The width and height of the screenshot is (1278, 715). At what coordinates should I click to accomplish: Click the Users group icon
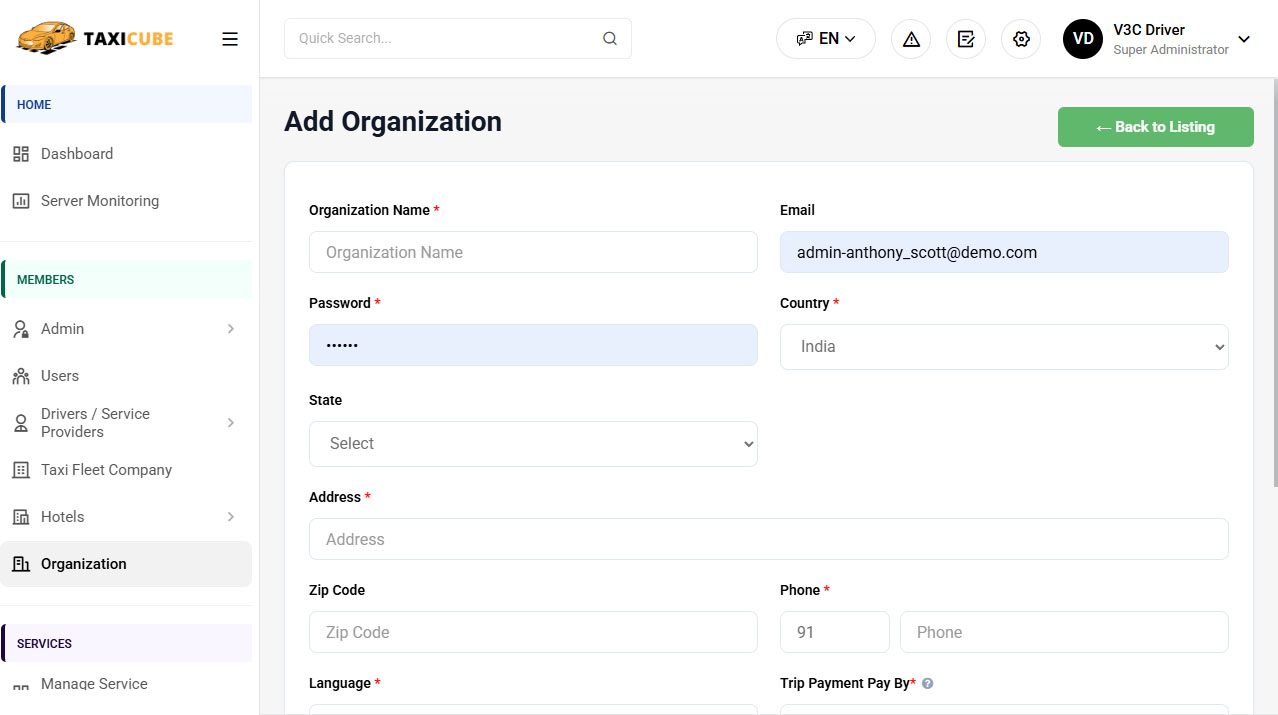tap(21, 376)
